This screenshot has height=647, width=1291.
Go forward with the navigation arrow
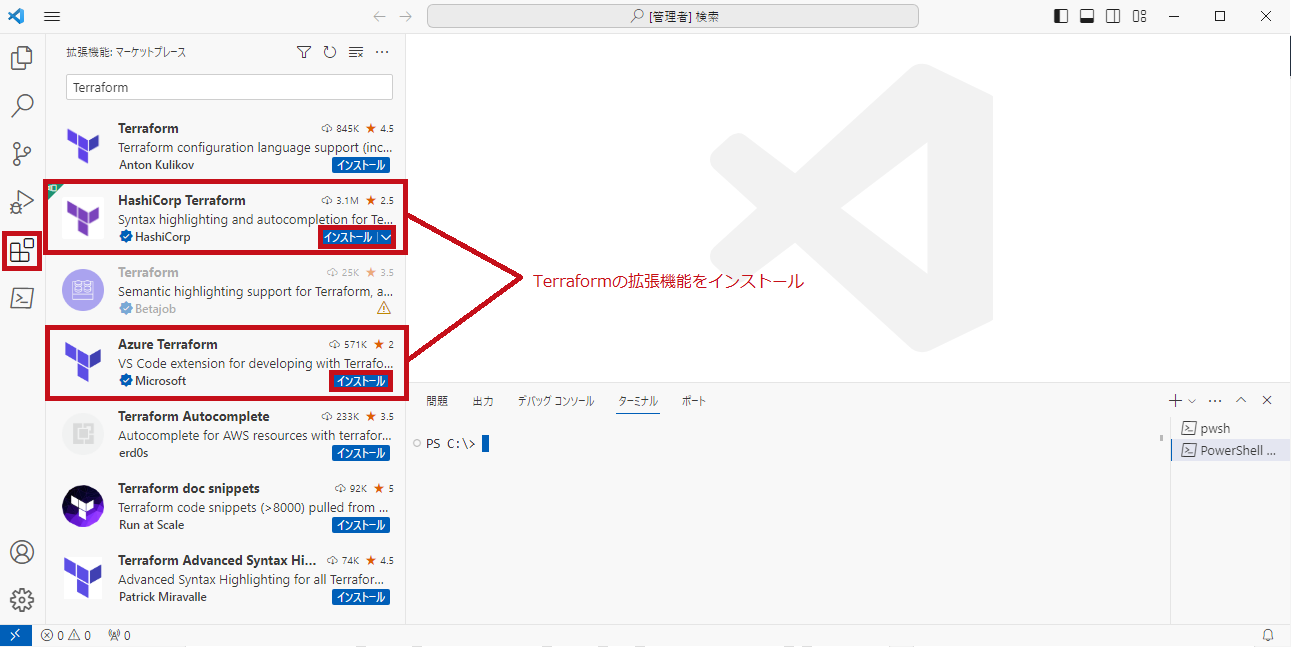point(405,16)
